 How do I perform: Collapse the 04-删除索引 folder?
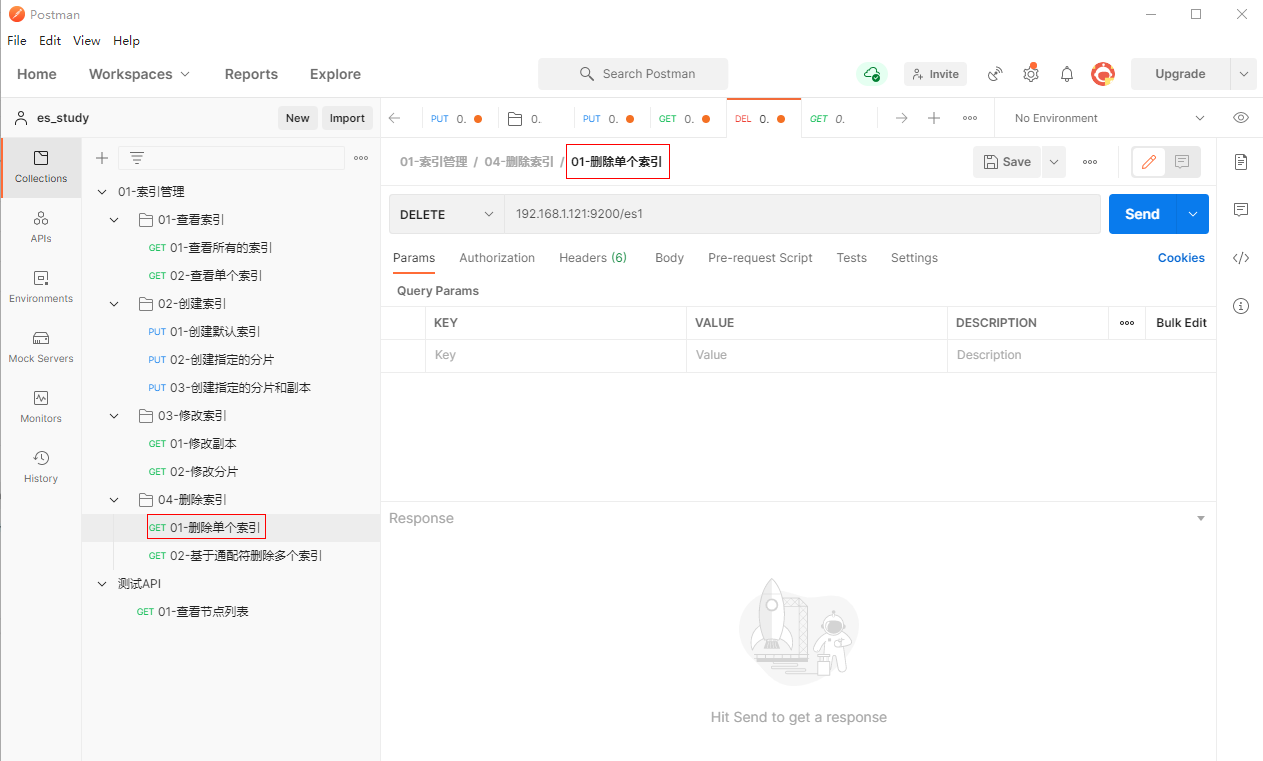pyautogui.click(x=114, y=500)
